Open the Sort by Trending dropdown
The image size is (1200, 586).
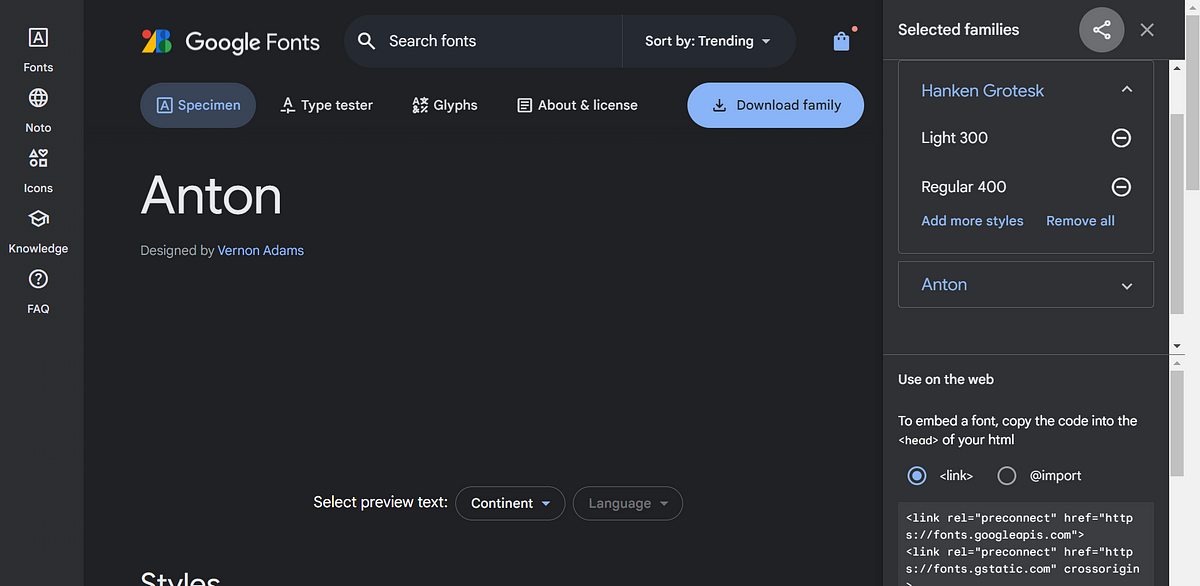708,41
